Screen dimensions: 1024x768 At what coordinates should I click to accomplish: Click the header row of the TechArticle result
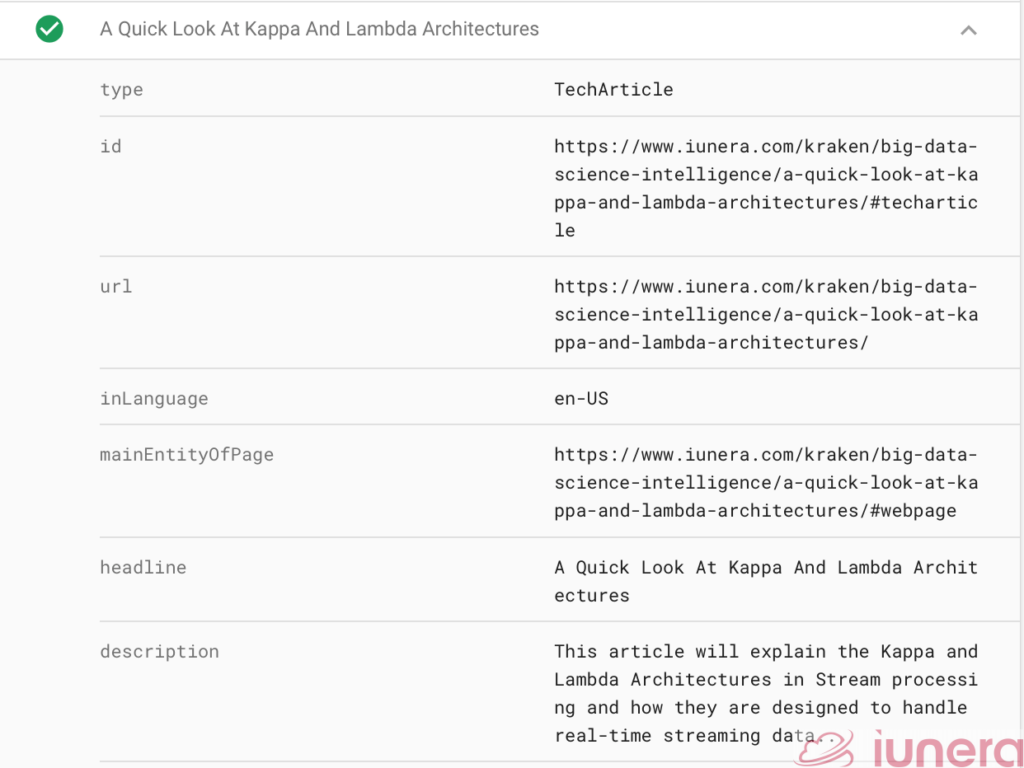(700, 30)
